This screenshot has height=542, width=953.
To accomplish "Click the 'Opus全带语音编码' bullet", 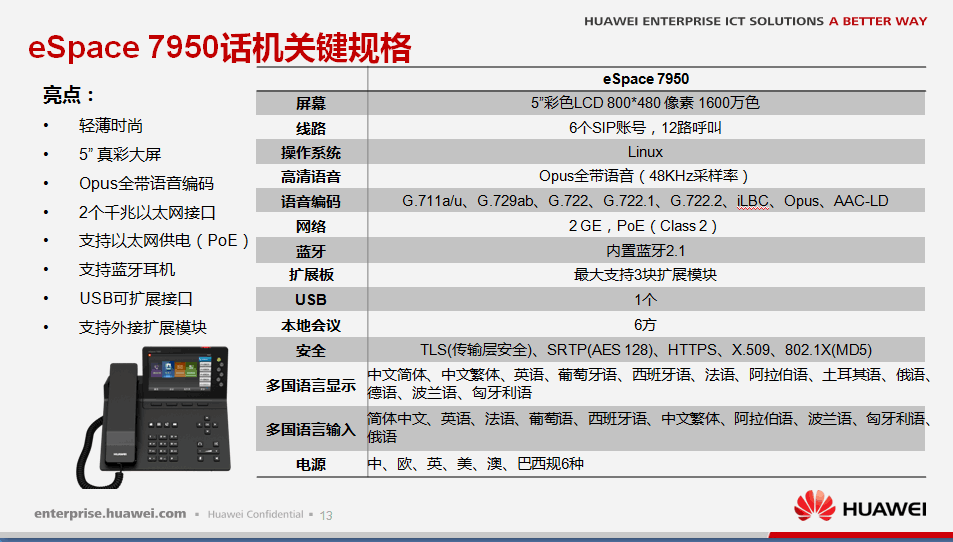I will [x=146, y=184].
